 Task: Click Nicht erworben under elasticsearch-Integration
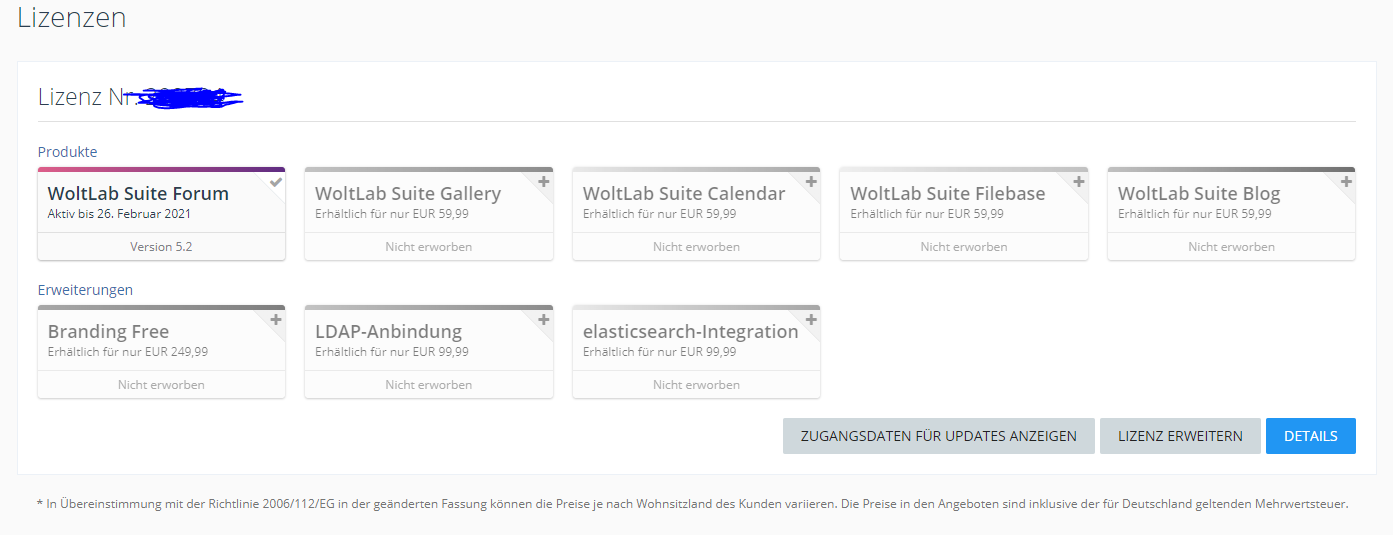point(696,385)
